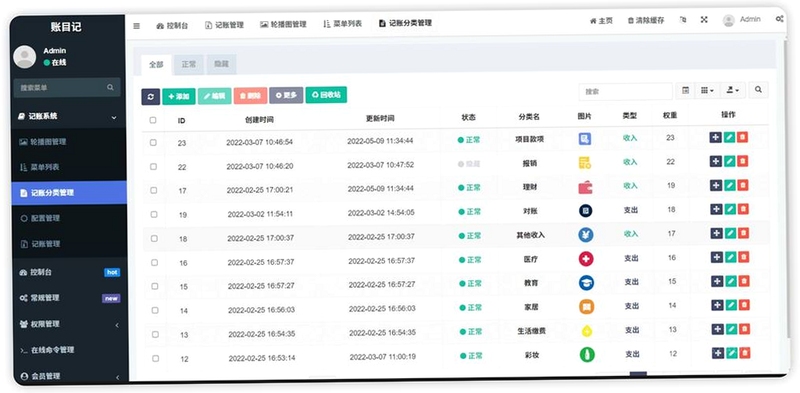Click the 主页 link in the top bar
800x393 pixels.
601,21
